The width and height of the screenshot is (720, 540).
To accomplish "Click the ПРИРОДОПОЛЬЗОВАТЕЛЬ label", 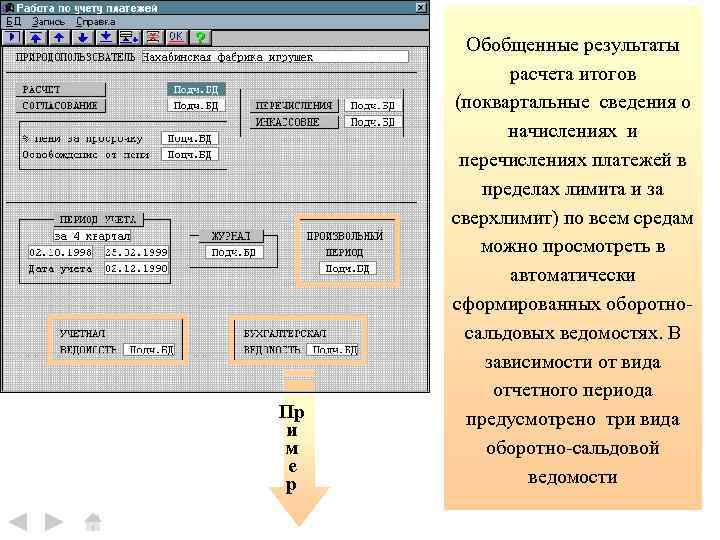I will 76,57.
